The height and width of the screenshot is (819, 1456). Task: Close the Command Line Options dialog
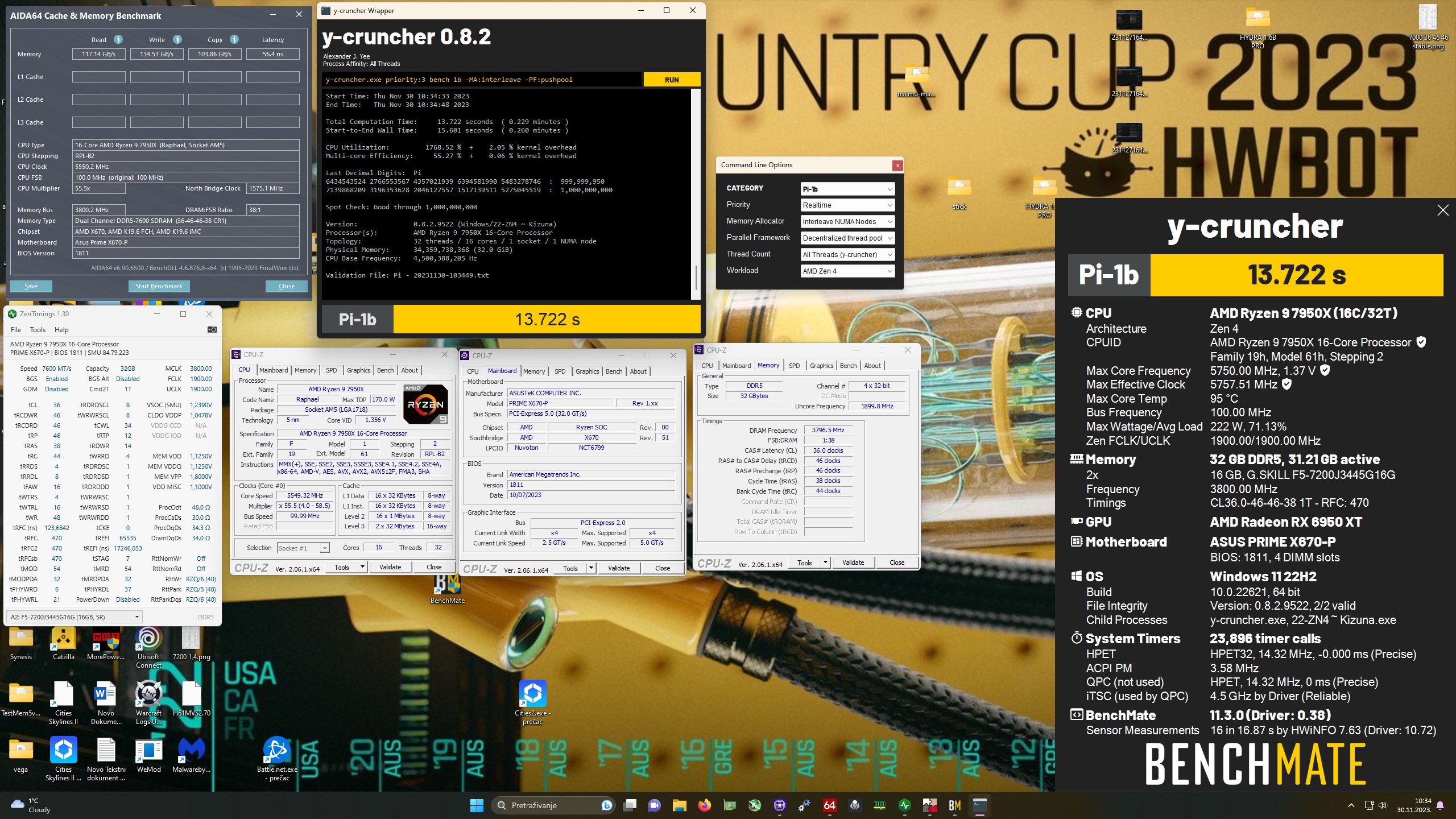tap(897, 166)
